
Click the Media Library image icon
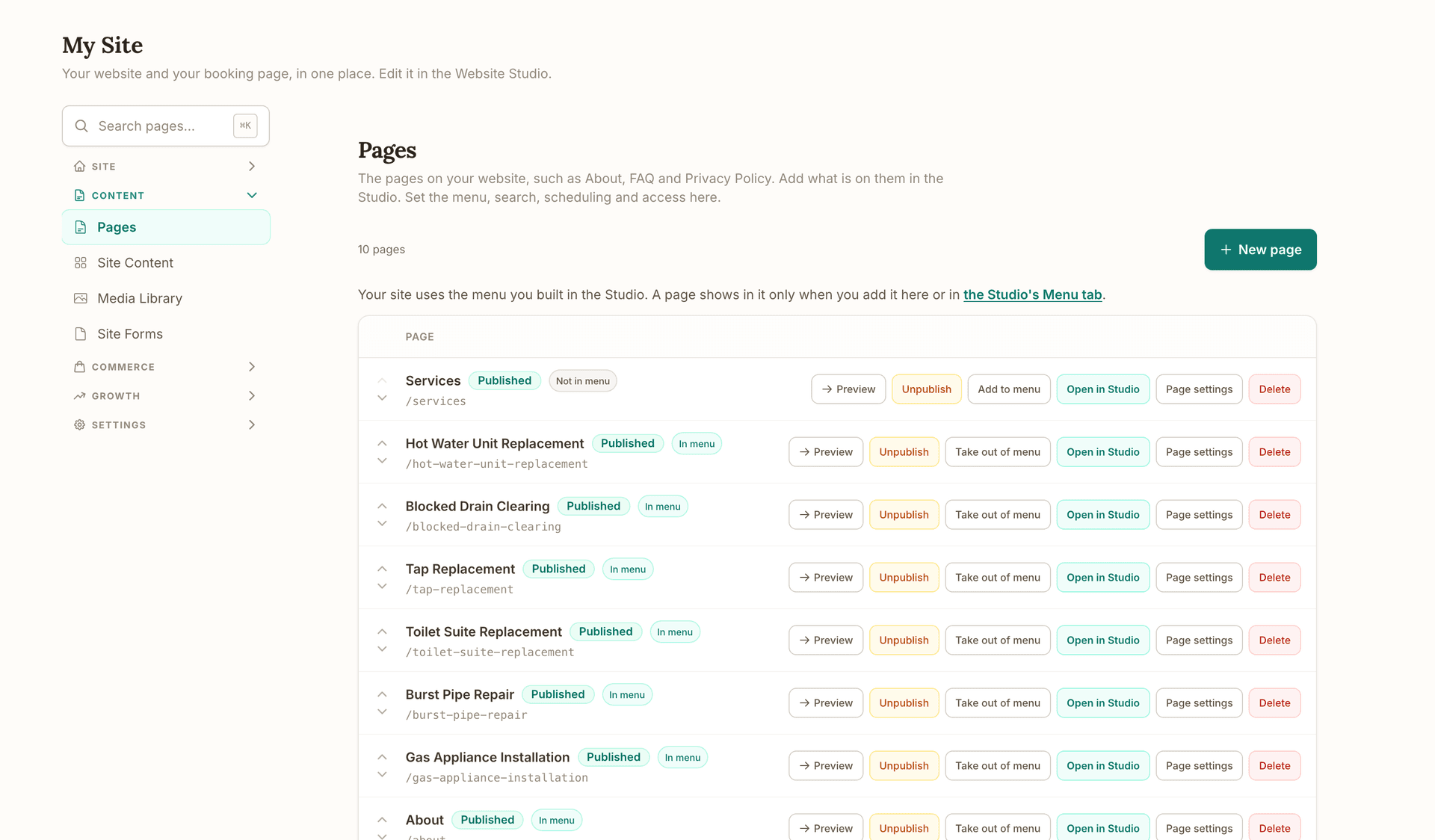(81, 298)
